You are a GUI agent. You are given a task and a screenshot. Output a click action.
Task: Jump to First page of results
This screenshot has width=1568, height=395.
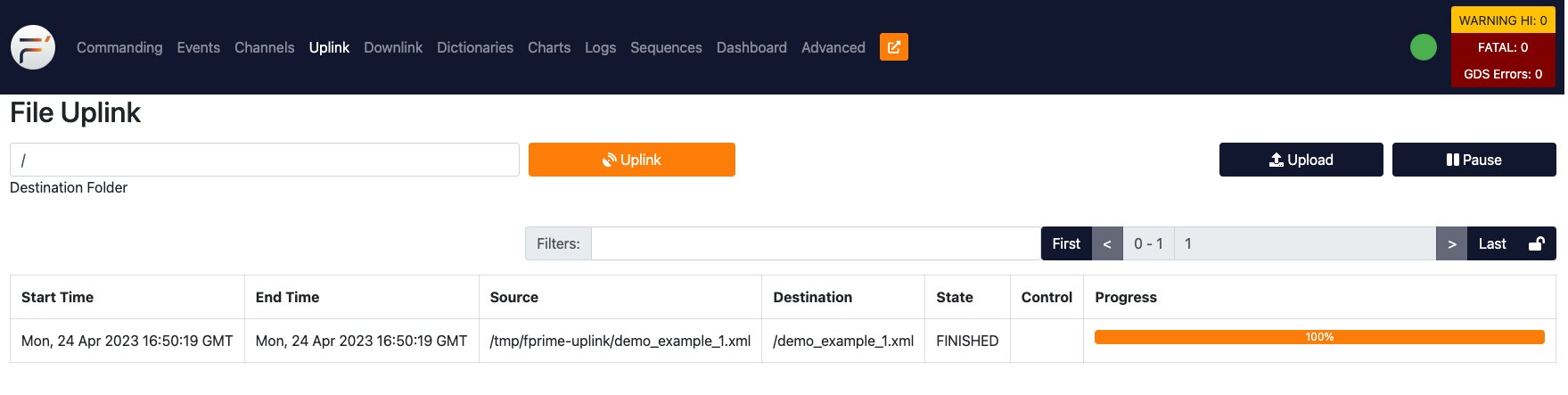point(1066,243)
